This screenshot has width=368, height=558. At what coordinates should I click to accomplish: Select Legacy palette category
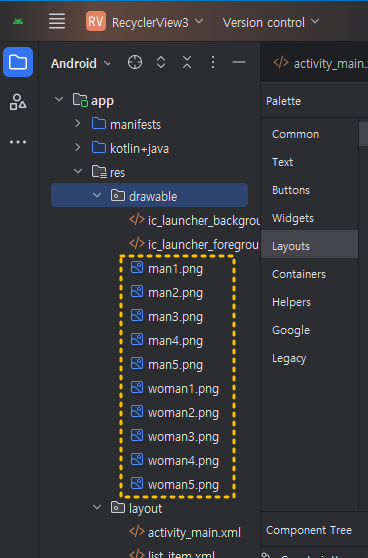[x=289, y=358]
